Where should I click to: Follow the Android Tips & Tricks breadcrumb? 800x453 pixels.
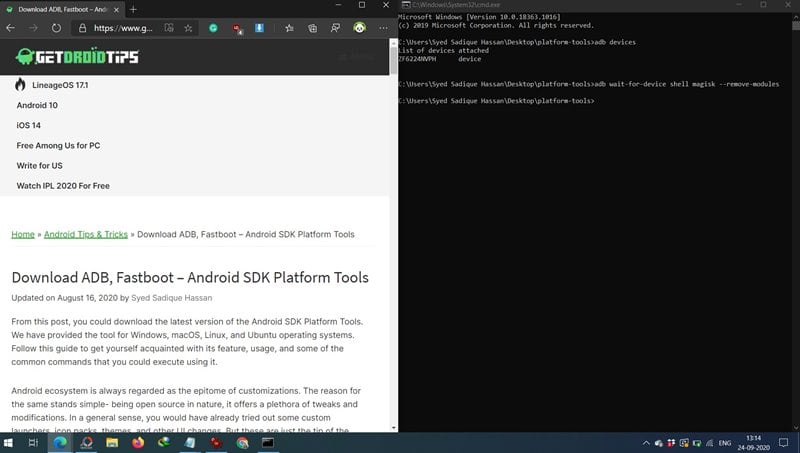86,234
